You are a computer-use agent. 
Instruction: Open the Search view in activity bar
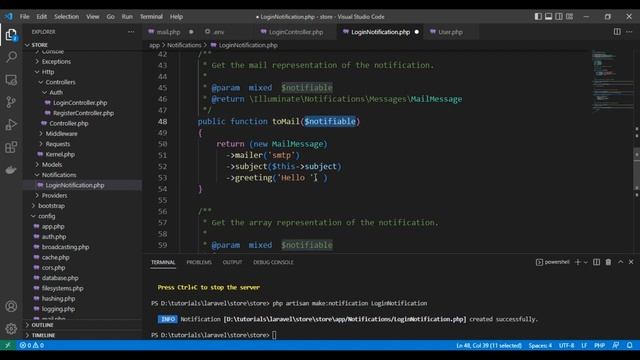point(11,57)
